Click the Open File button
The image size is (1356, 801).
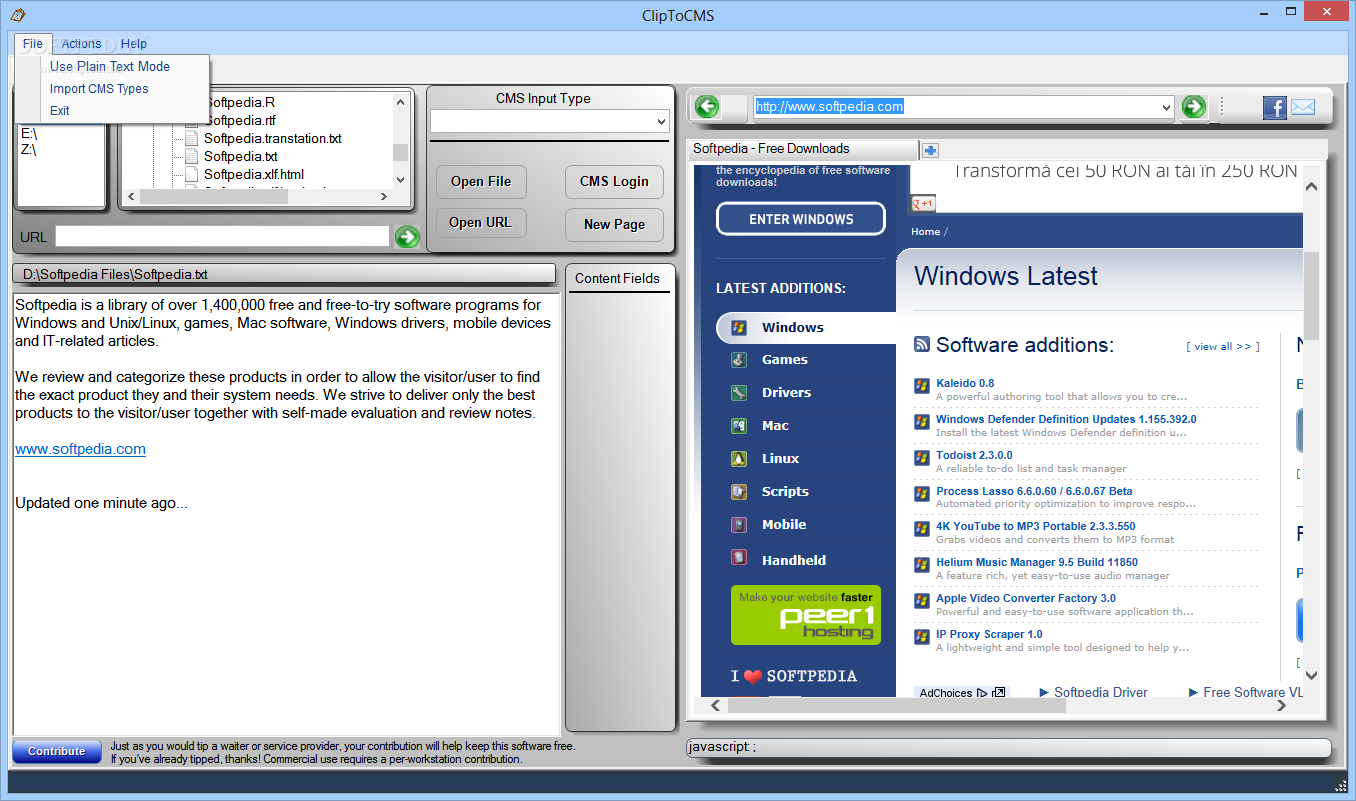click(x=481, y=182)
